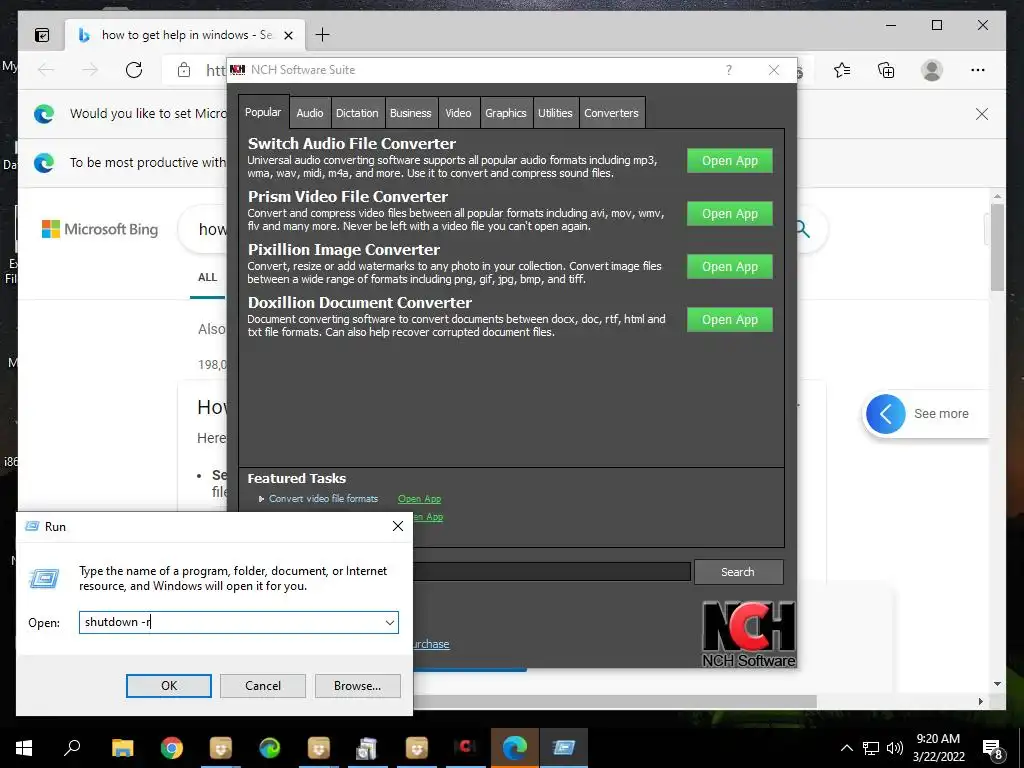Open the Edge profile avatar

(932, 70)
